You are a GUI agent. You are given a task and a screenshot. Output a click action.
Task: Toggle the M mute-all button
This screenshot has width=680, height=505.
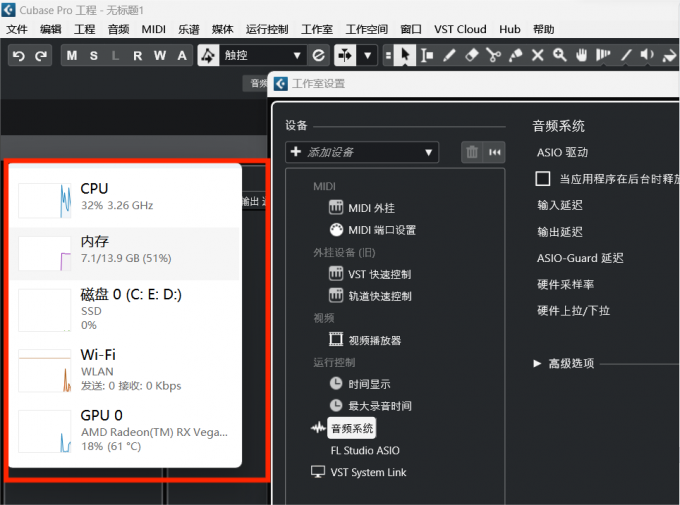point(72,56)
